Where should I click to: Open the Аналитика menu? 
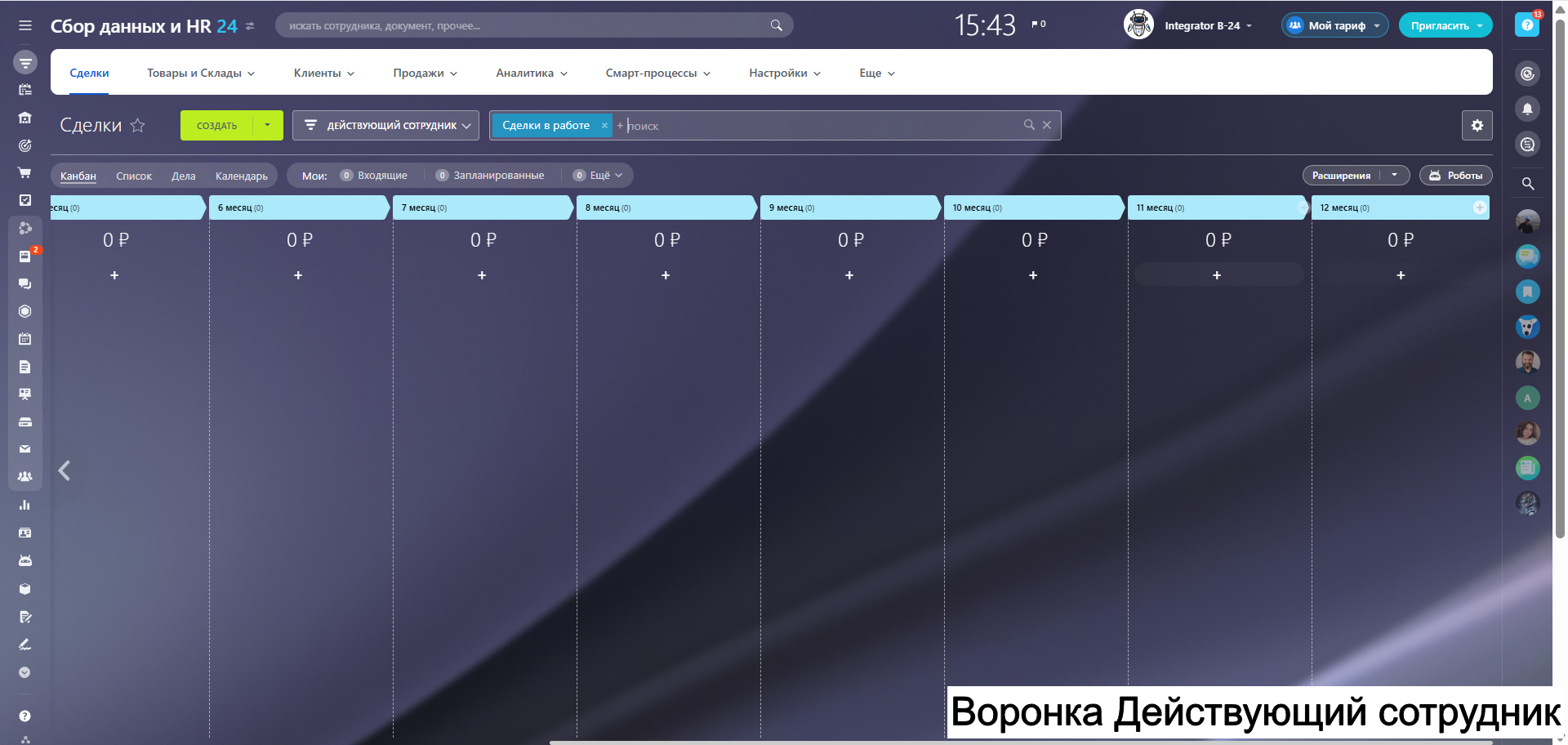click(532, 73)
